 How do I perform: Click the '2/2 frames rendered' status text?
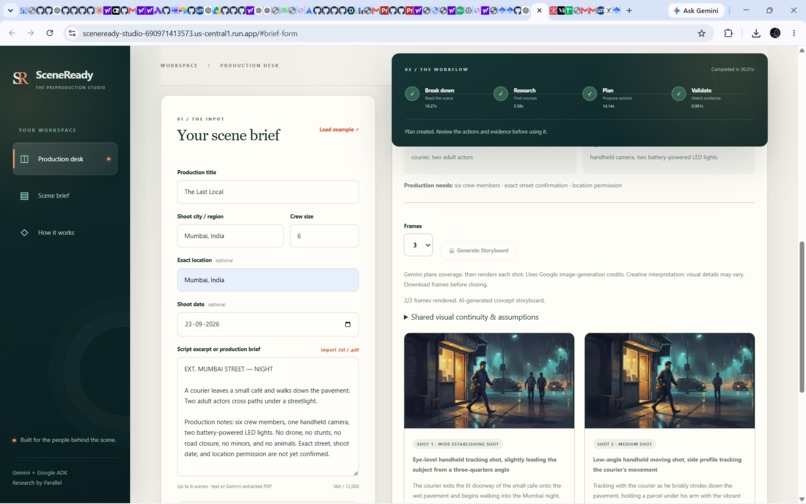[x=474, y=300]
